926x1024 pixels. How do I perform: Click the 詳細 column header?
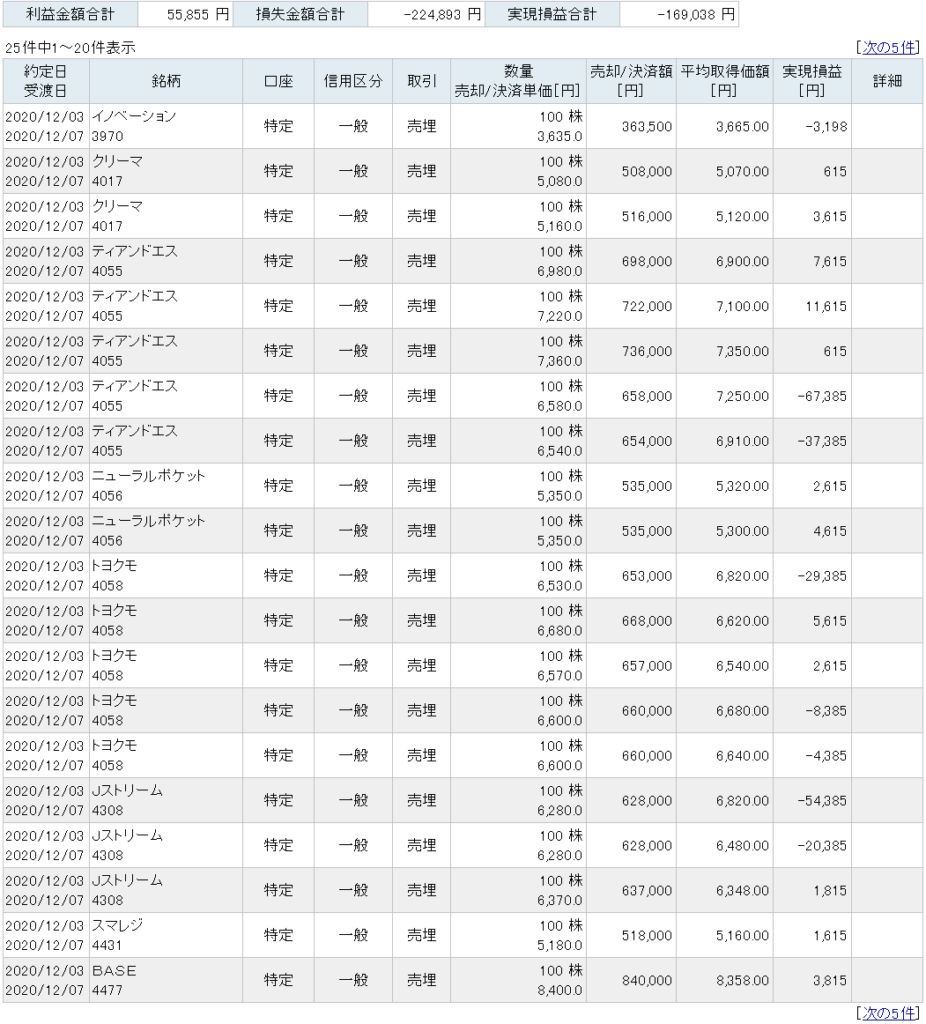tap(887, 81)
